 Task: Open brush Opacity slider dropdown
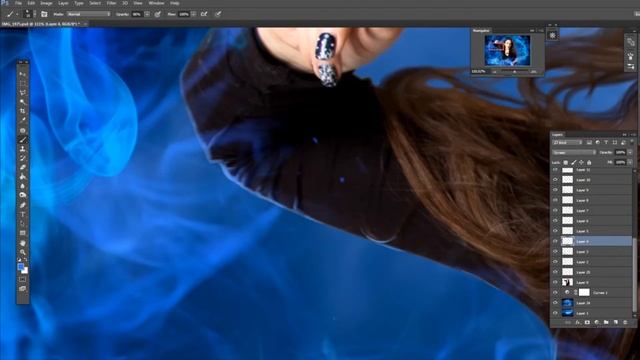147,14
